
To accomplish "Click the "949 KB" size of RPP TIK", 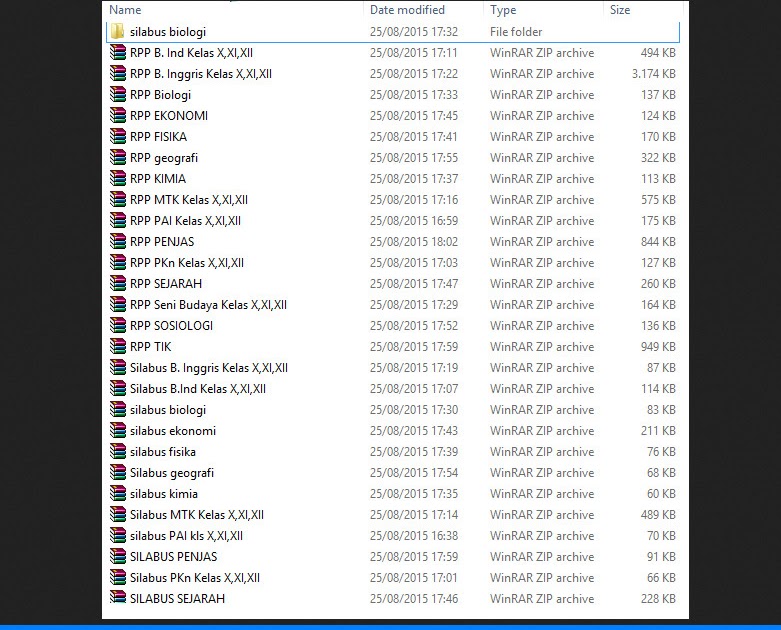I will (x=658, y=346).
